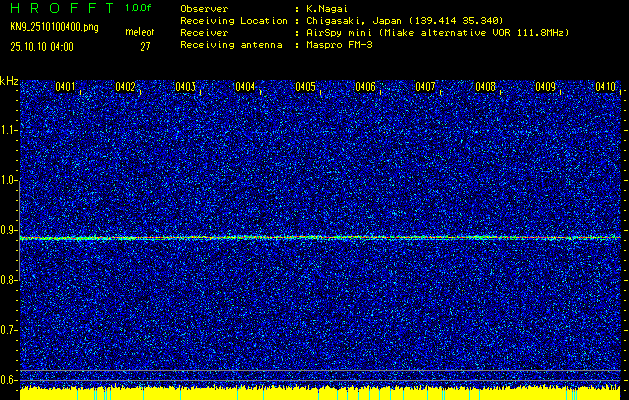Screen dimensions: 629x400
Task: Select the observer name K.Nagai
Action: [x=327, y=8]
